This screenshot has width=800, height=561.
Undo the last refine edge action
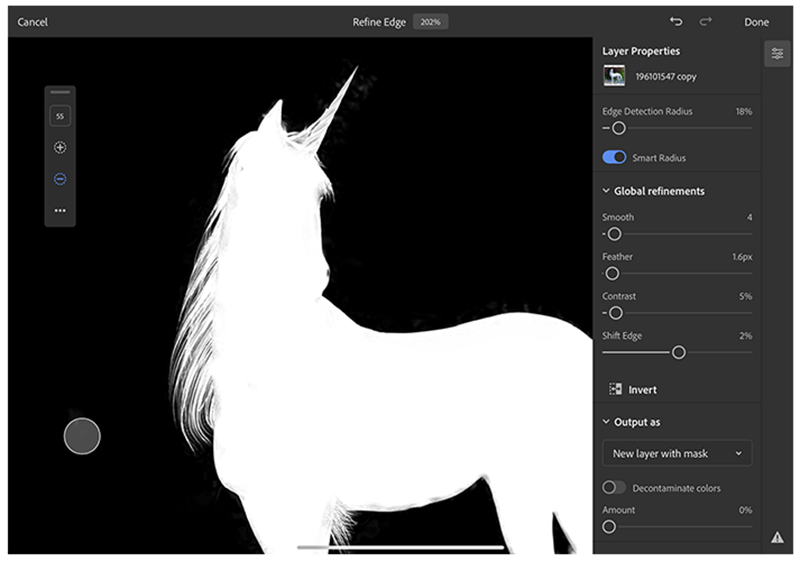point(676,21)
